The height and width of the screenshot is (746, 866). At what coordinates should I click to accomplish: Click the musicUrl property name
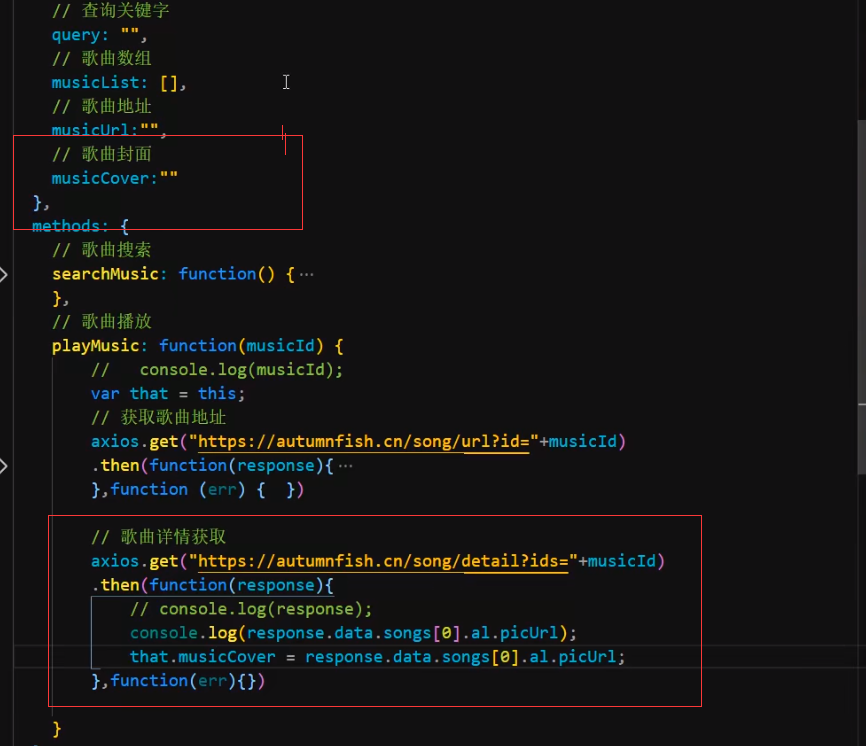pyautogui.click(x=91, y=130)
